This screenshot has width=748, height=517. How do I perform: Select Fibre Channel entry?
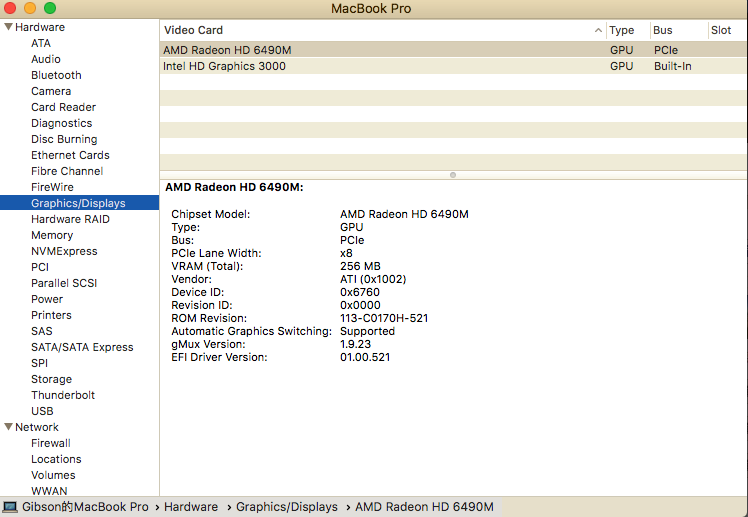tap(67, 171)
